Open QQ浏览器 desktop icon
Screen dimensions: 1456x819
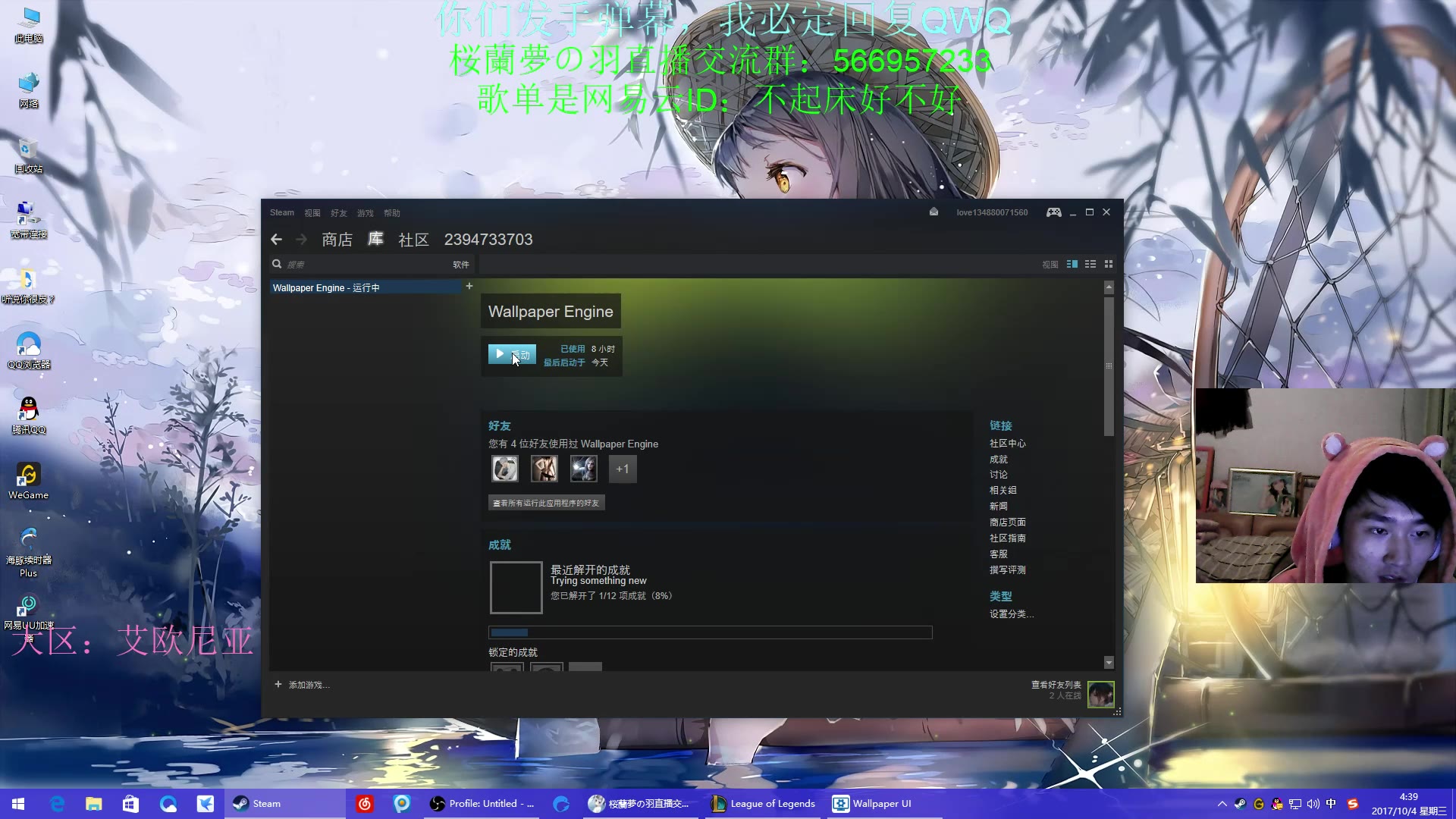pyautogui.click(x=29, y=350)
